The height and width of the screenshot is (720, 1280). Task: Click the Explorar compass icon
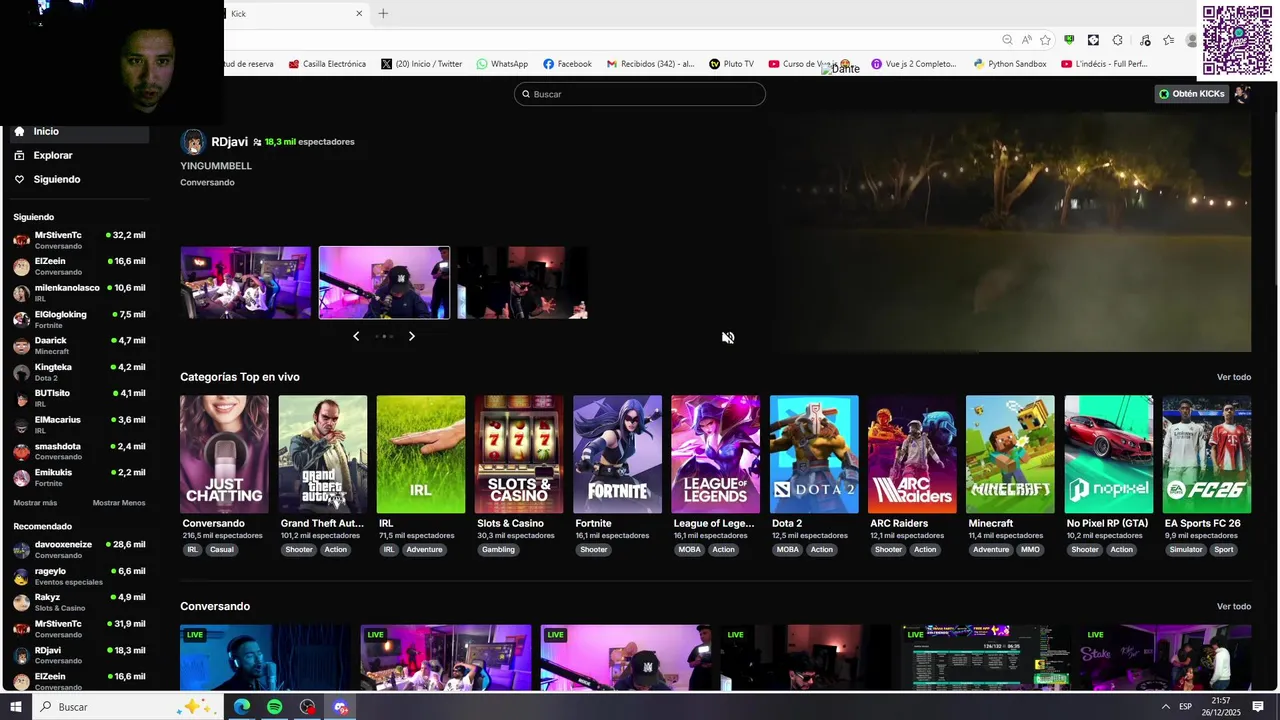[x=19, y=155]
